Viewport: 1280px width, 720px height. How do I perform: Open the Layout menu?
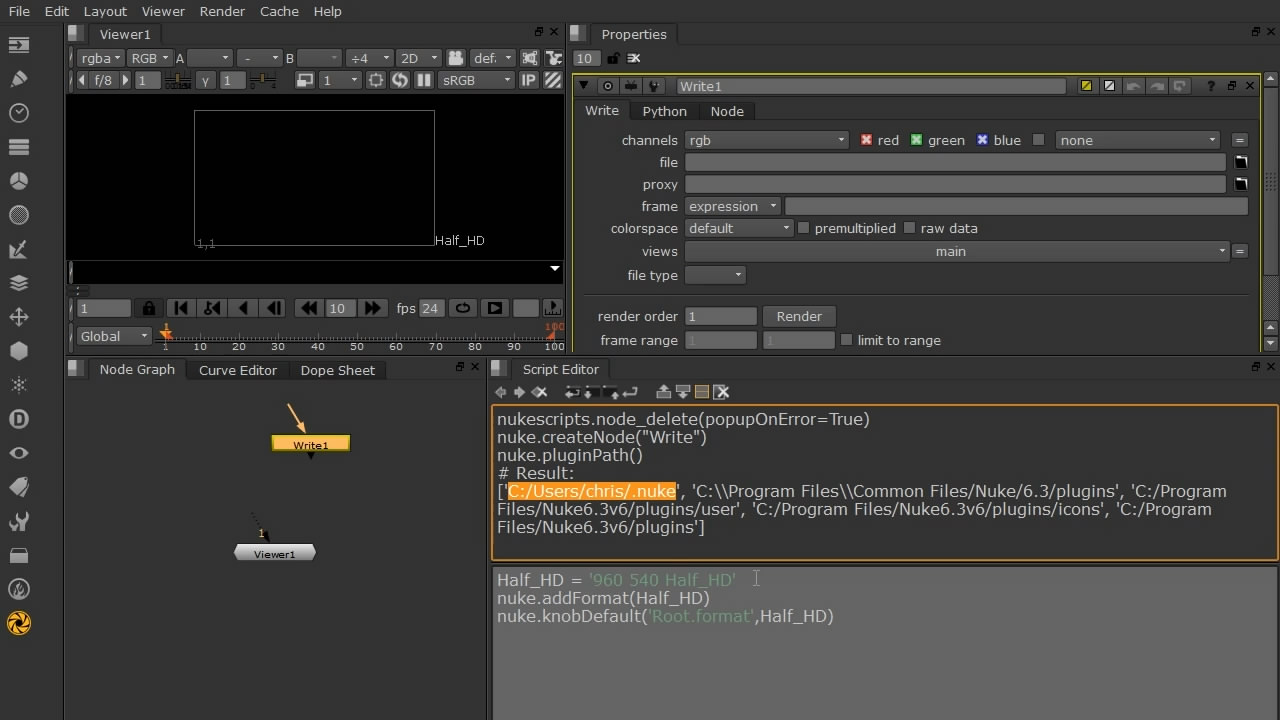(105, 11)
